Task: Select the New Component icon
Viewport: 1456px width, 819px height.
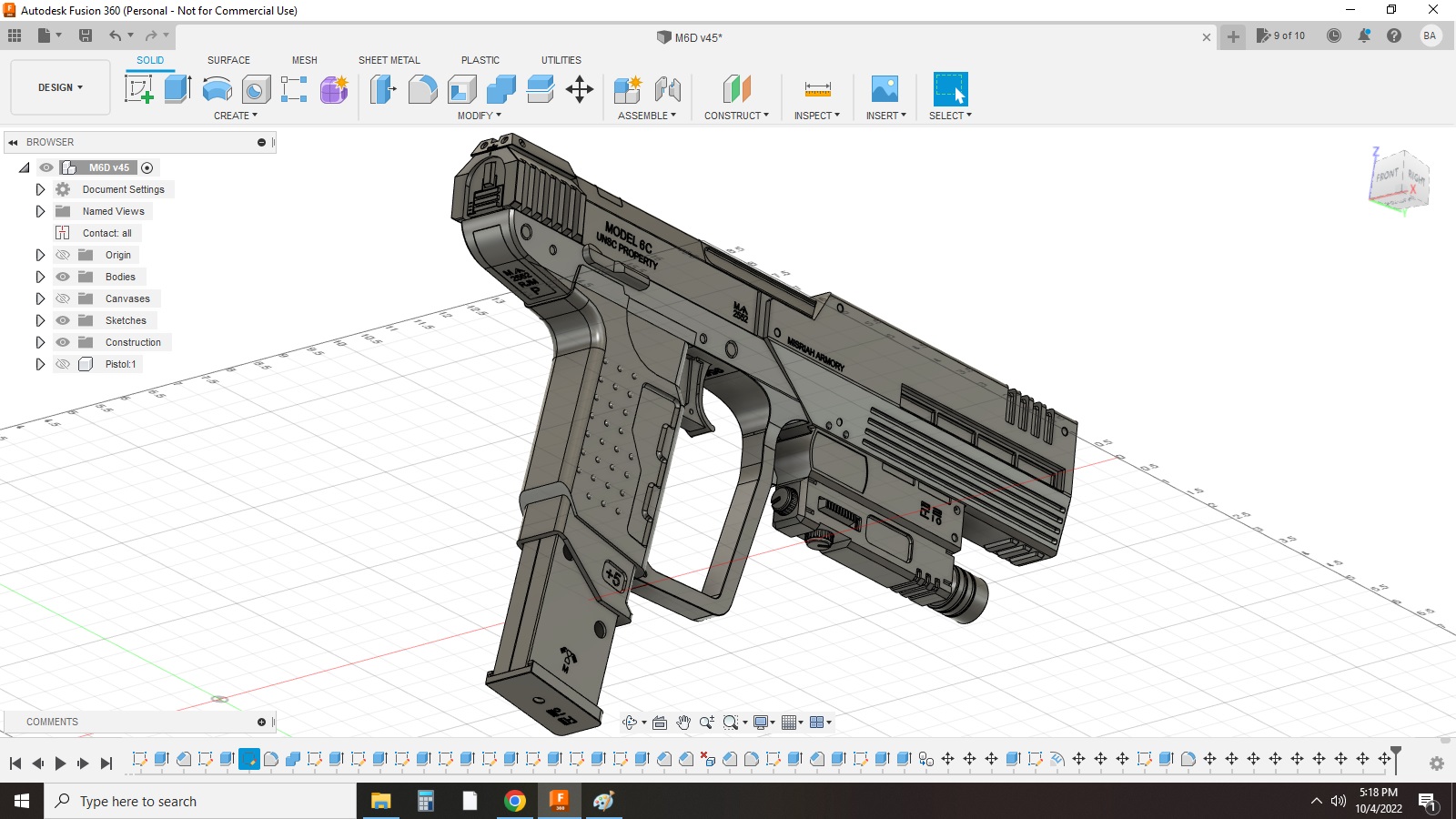Action: coord(627,89)
